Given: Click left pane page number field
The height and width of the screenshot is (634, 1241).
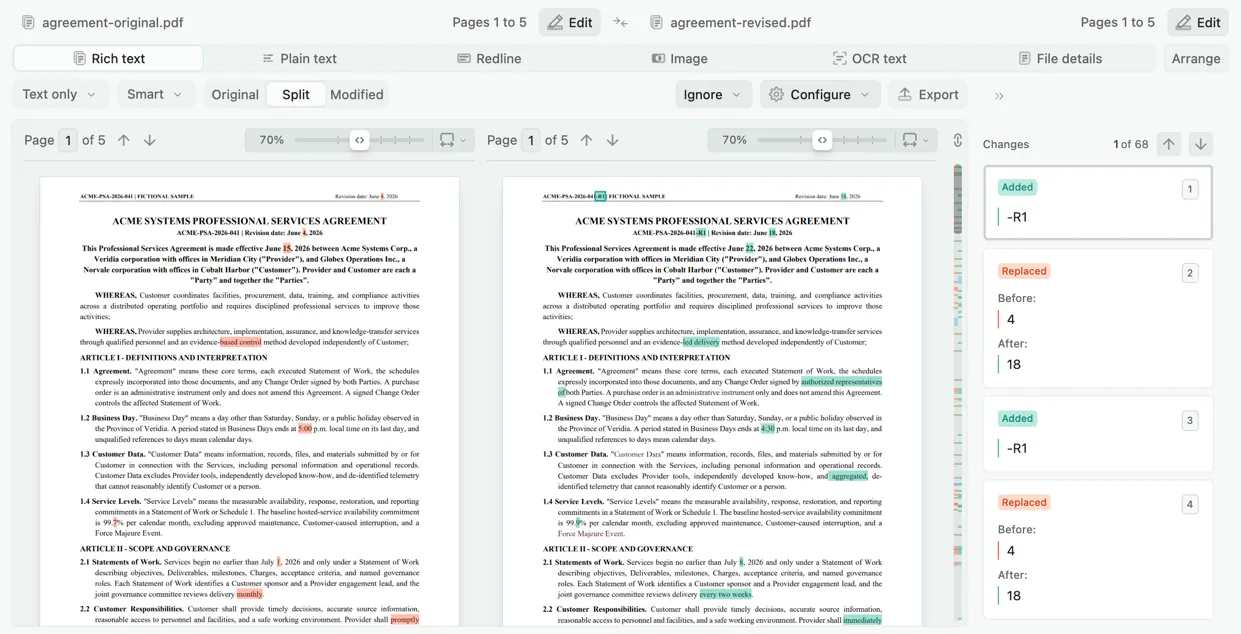Looking at the screenshot, I should (68, 140).
